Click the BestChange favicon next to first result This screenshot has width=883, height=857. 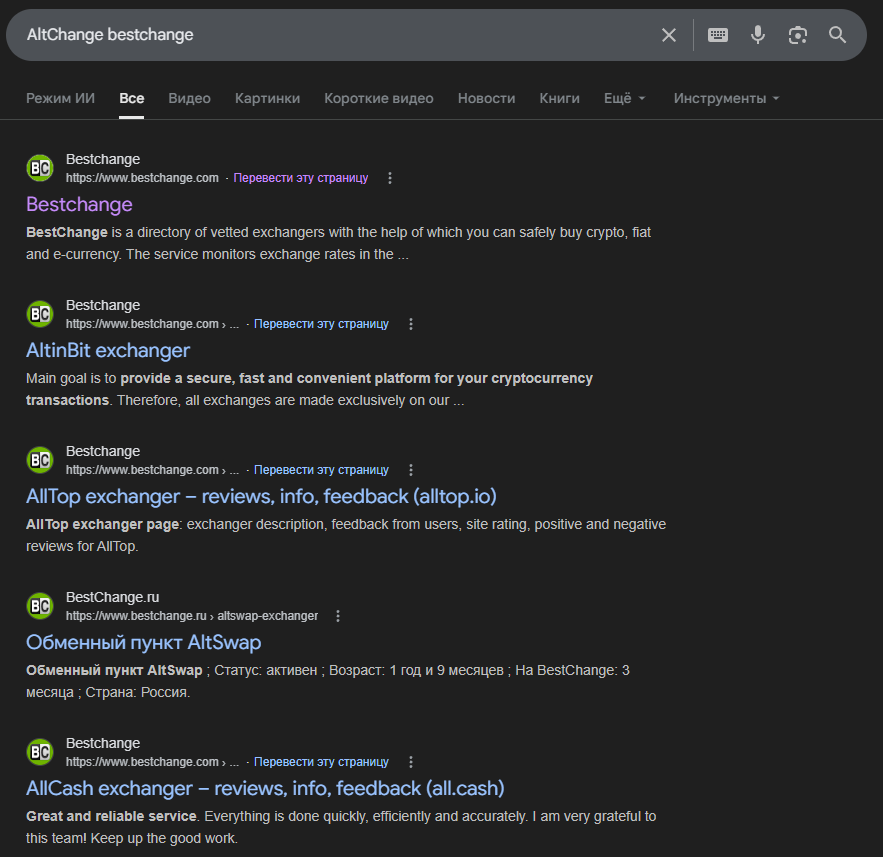(39, 167)
